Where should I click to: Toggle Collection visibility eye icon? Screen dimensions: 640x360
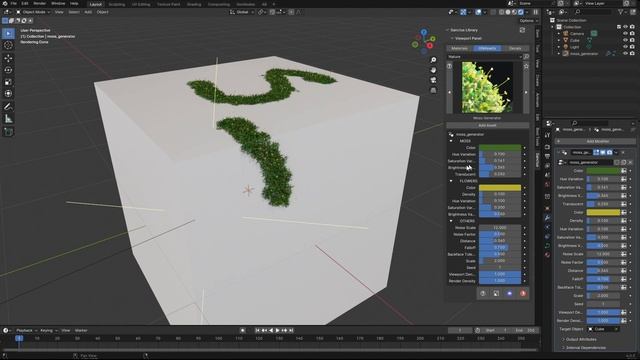click(625, 27)
